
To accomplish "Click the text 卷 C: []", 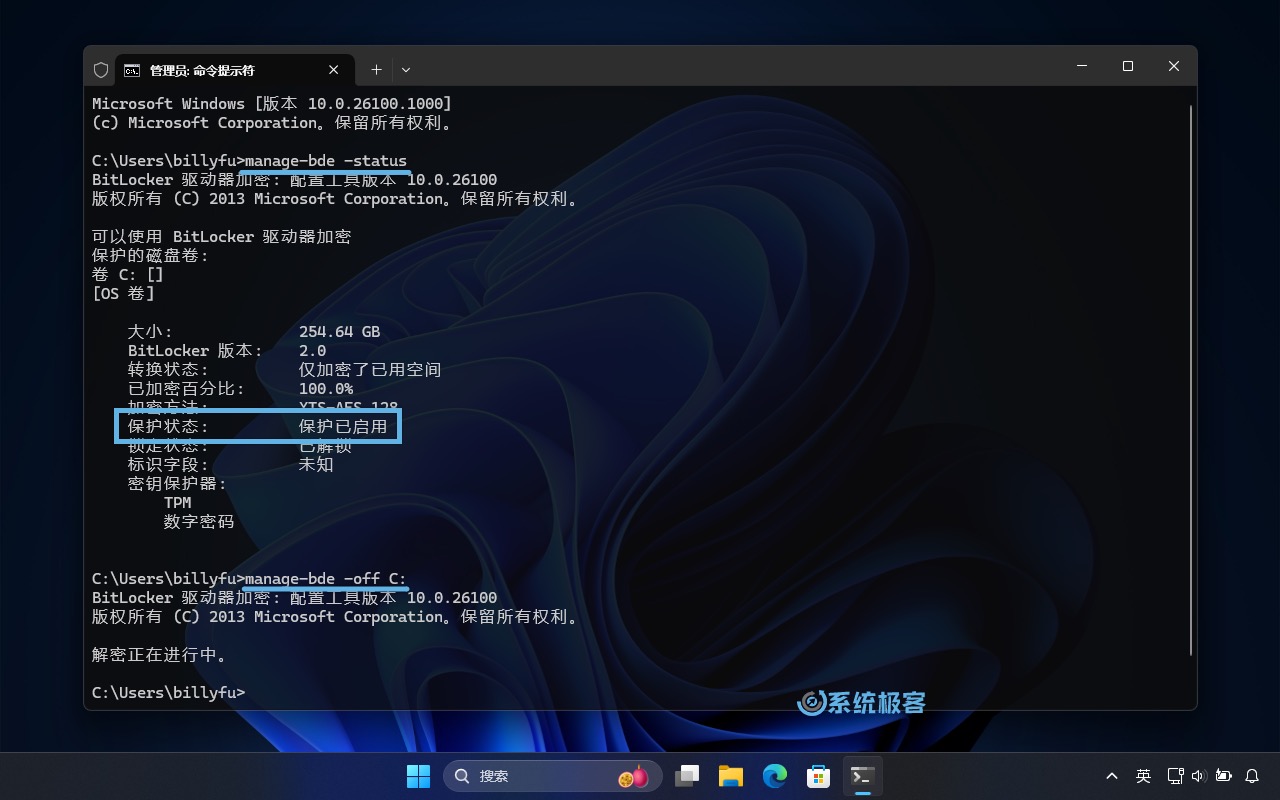I will coord(127,275).
